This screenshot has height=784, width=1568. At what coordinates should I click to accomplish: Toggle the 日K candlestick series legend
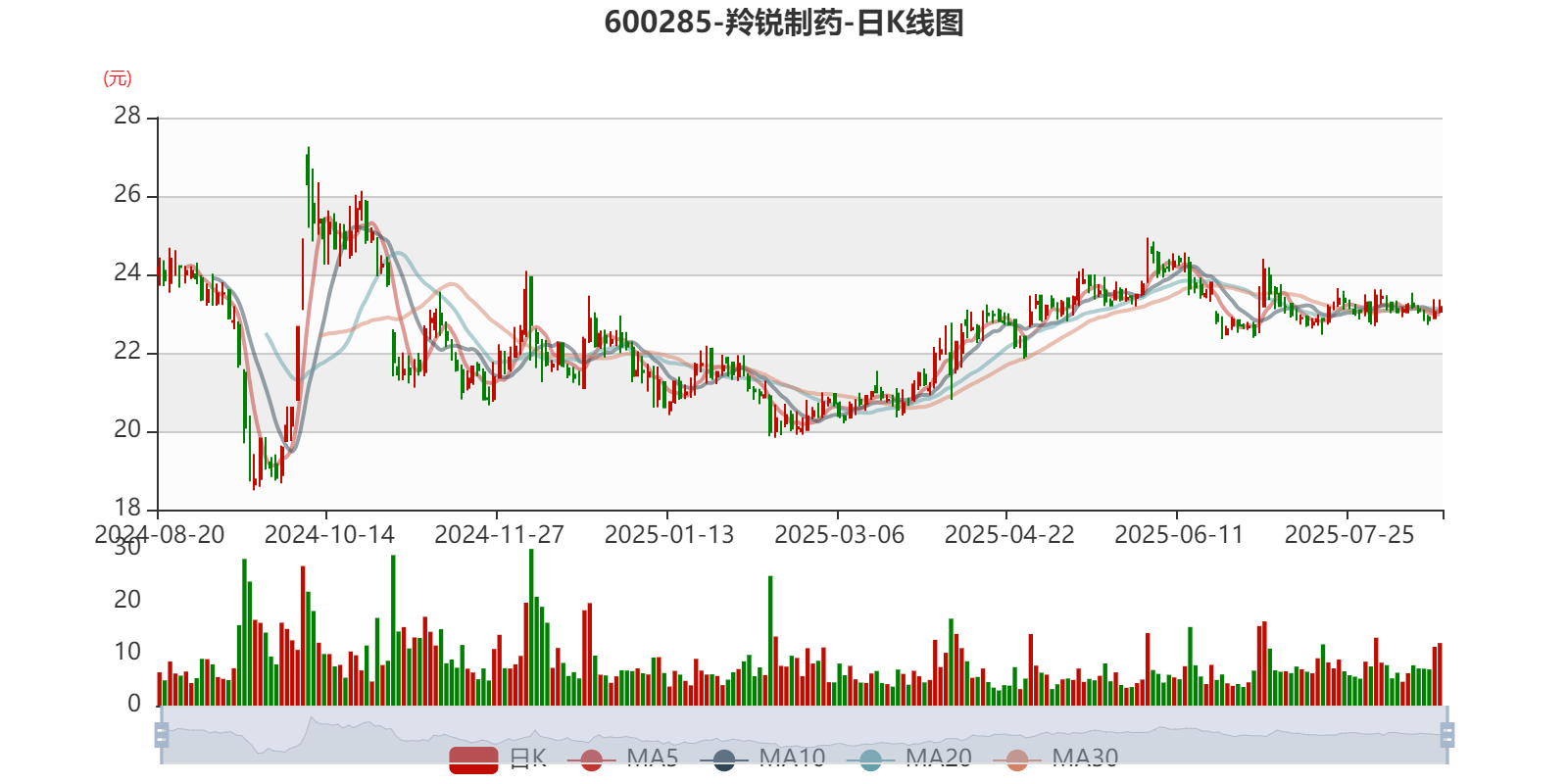(x=498, y=759)
